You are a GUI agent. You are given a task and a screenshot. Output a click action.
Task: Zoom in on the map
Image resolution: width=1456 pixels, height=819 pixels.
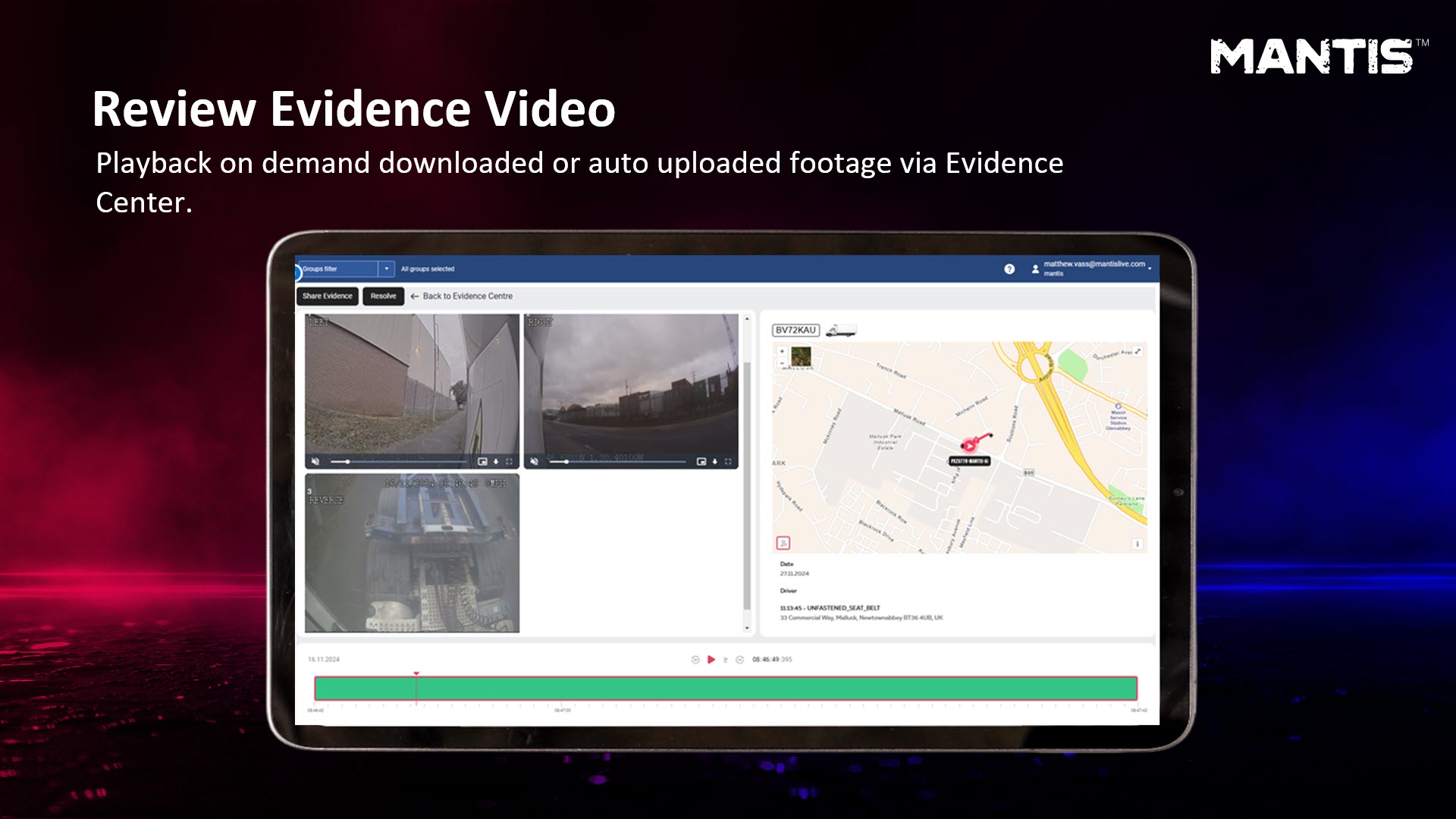(x=782, y=351)
